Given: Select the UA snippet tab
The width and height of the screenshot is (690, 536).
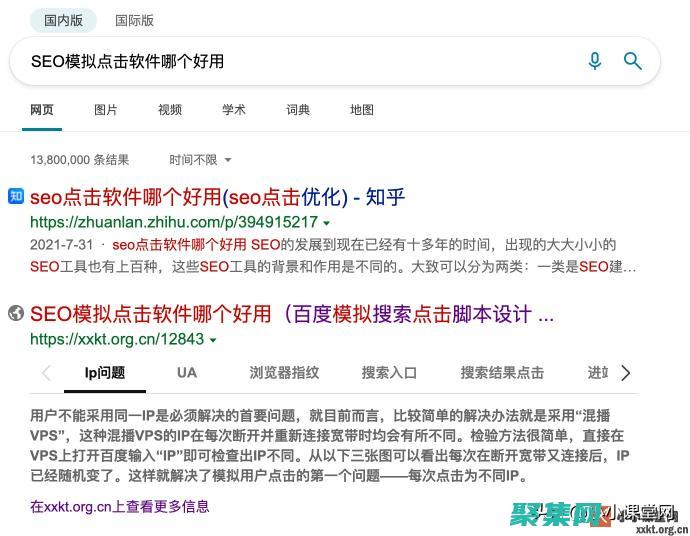Looking at the screenshot, I should coord(187,373).
